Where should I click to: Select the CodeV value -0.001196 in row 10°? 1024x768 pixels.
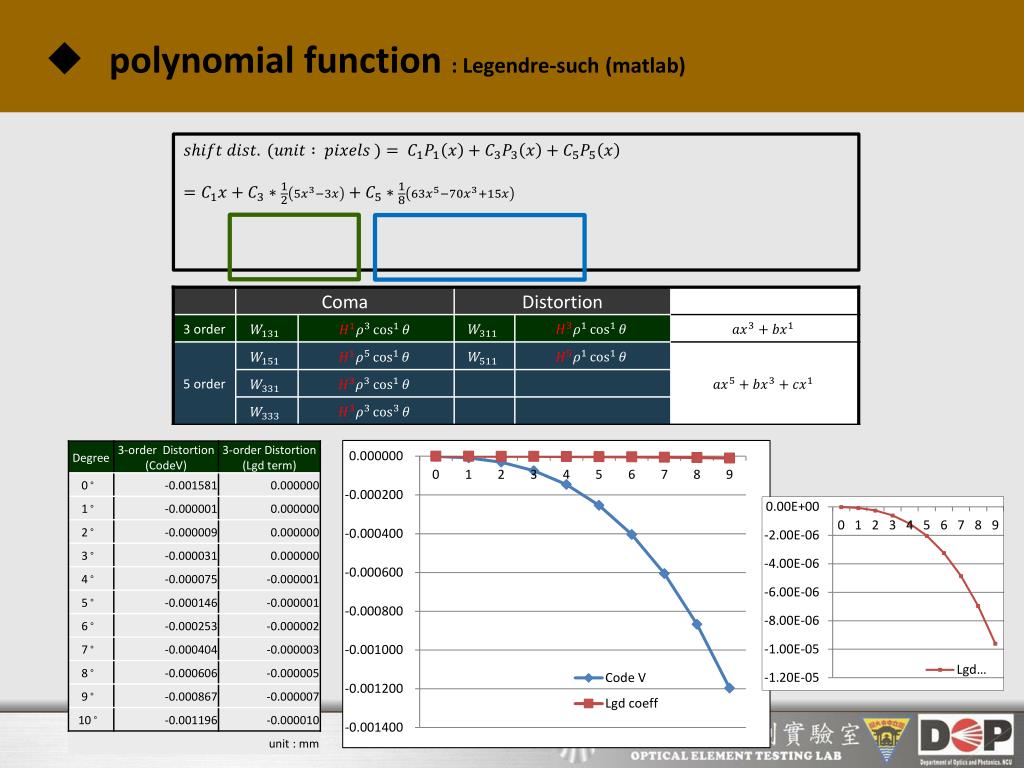click(x=191, y=720)
